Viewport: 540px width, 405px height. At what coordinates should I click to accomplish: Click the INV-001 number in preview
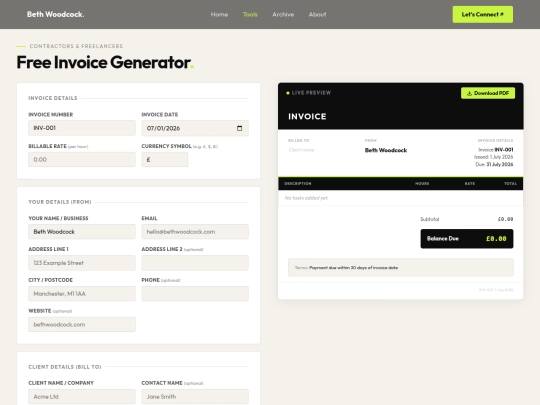point(504,149)
